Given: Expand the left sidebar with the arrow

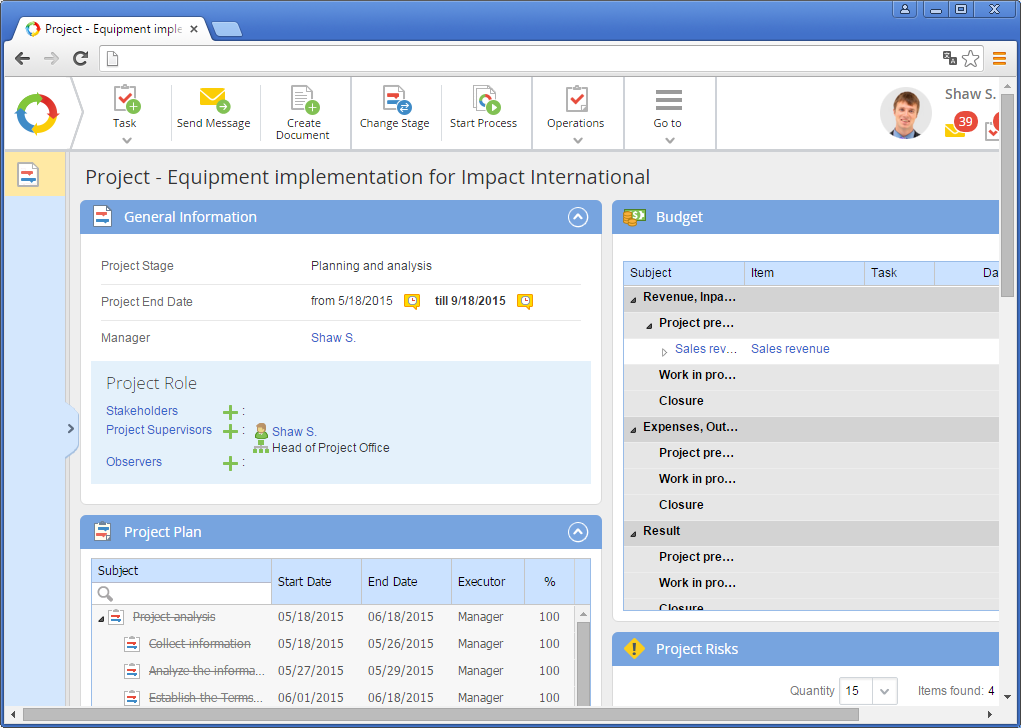Looking at the screenshot, I should pyautogui.click(x=71, y=428).
